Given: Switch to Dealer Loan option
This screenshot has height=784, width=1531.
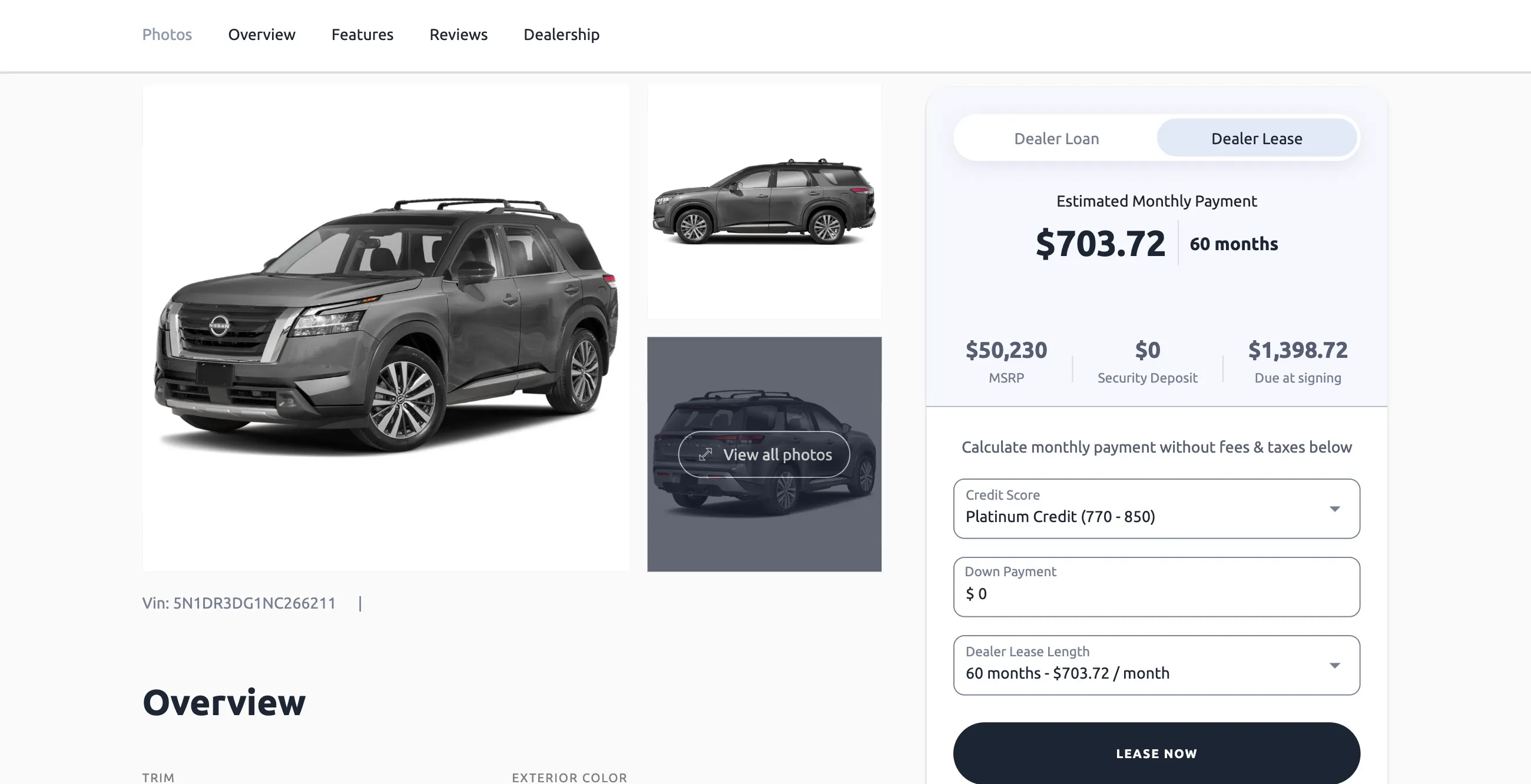Looking at the screenshot, I should click(1056, 138).
